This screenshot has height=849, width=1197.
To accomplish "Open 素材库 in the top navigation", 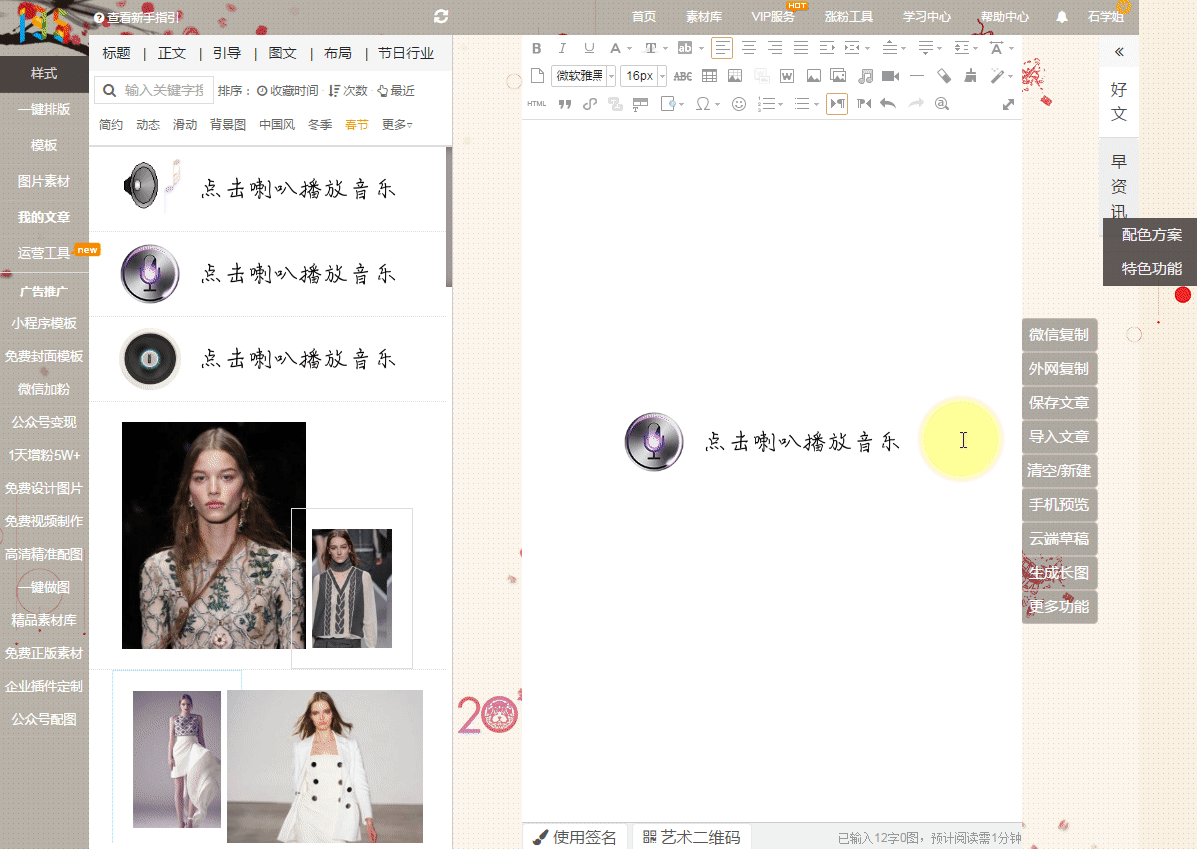I will (x=704, y=17).
